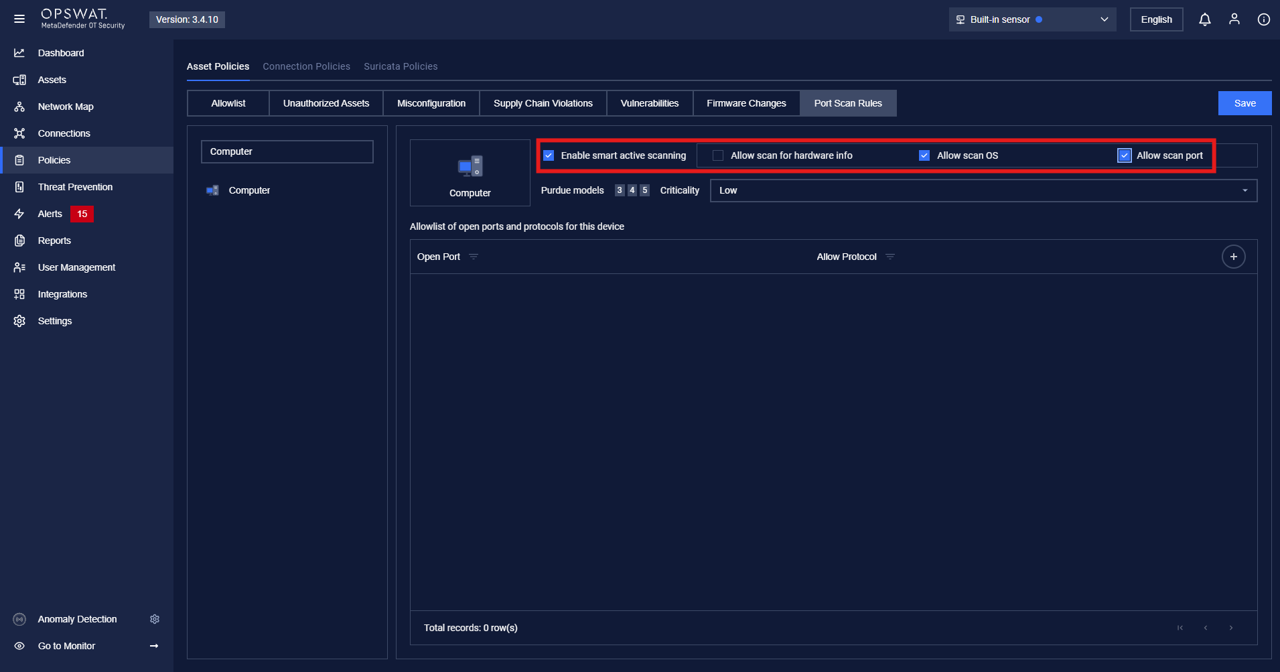Toggle Enable smart active scanning checkbox
Screen dimensions: 1280x672
click(548, 155)
